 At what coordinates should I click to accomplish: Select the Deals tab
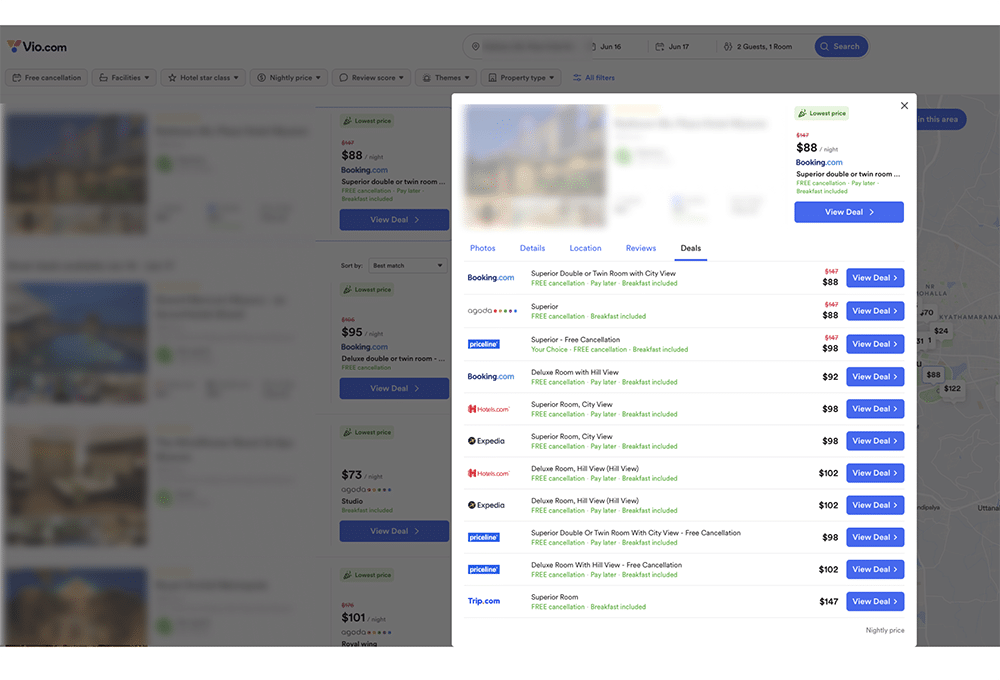click(690, 248)
